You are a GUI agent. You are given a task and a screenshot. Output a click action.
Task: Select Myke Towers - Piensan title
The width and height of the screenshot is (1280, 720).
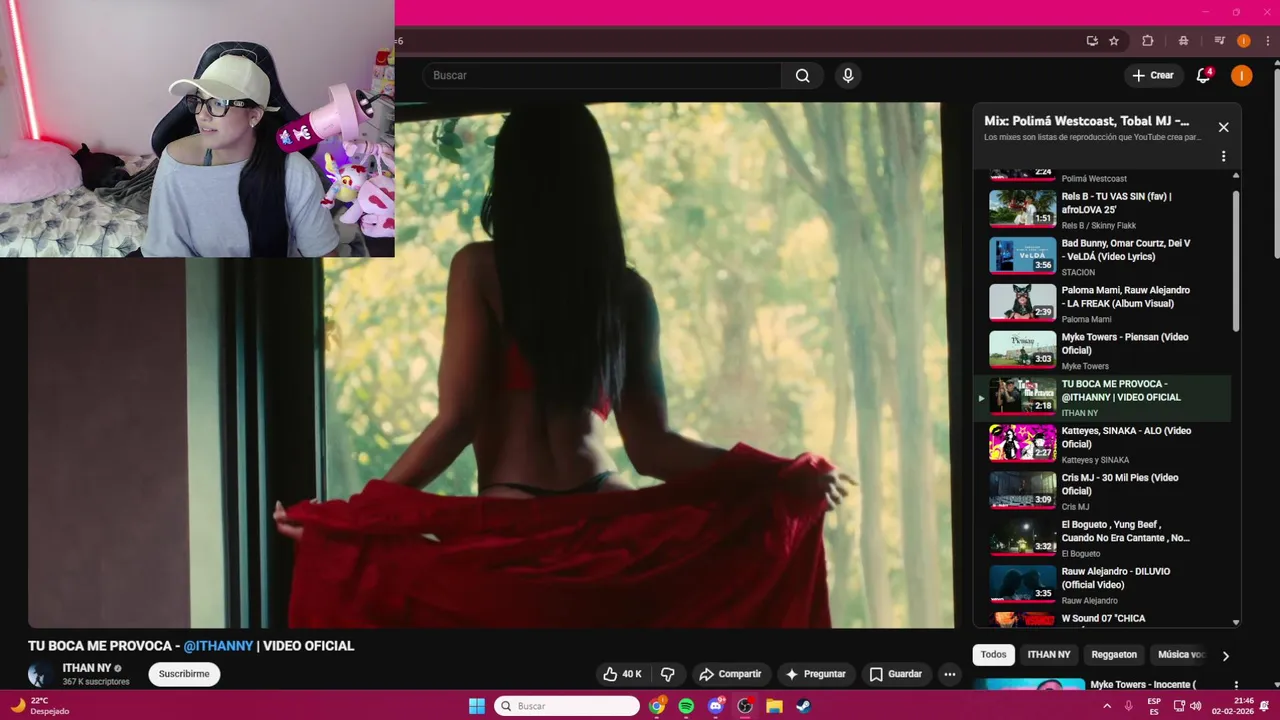click(1124, 344)
